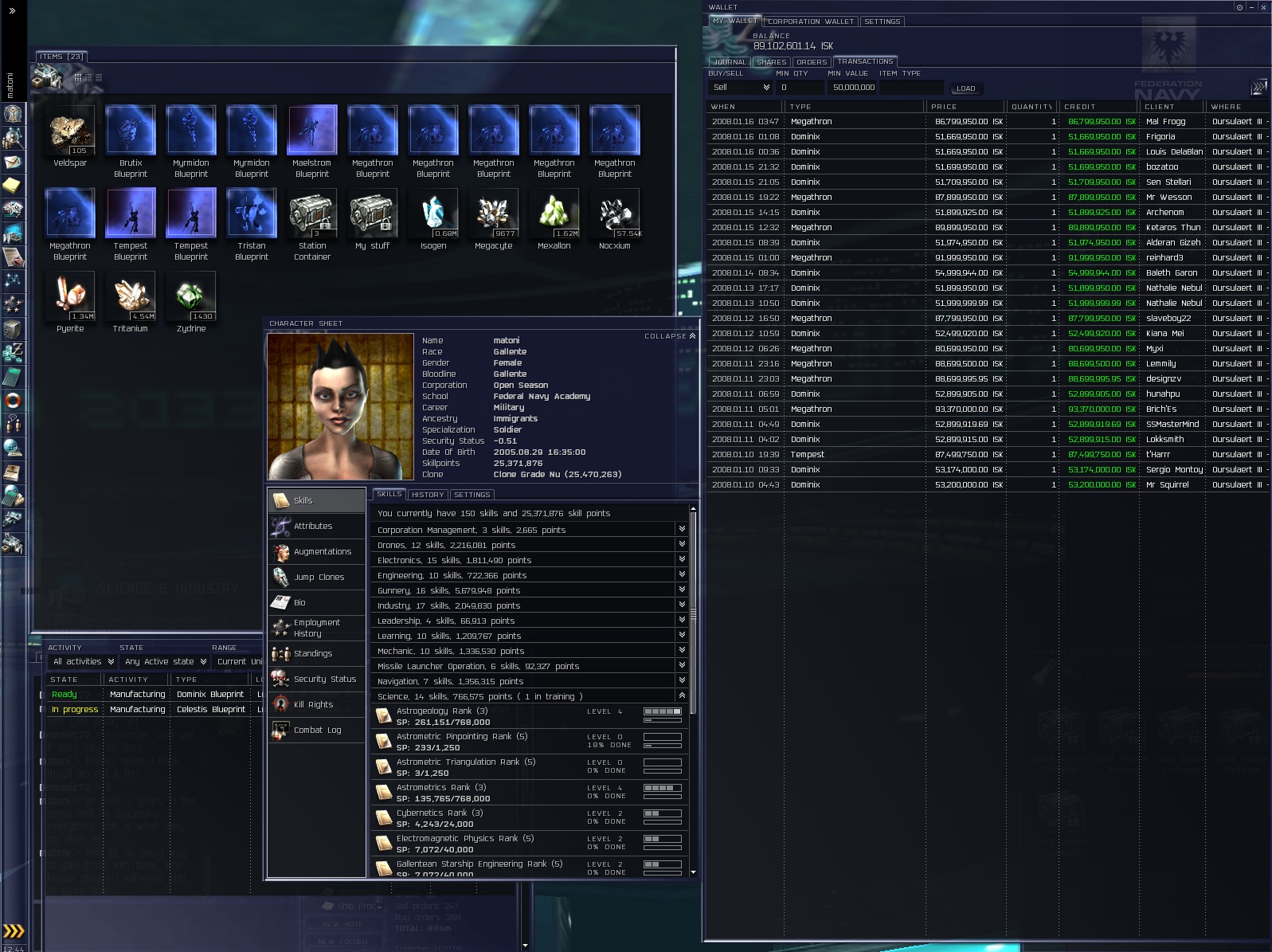Screen dimensions: 1272x952
Task: Select the Tritanium mineral stack
Action: tap(131, 302)
